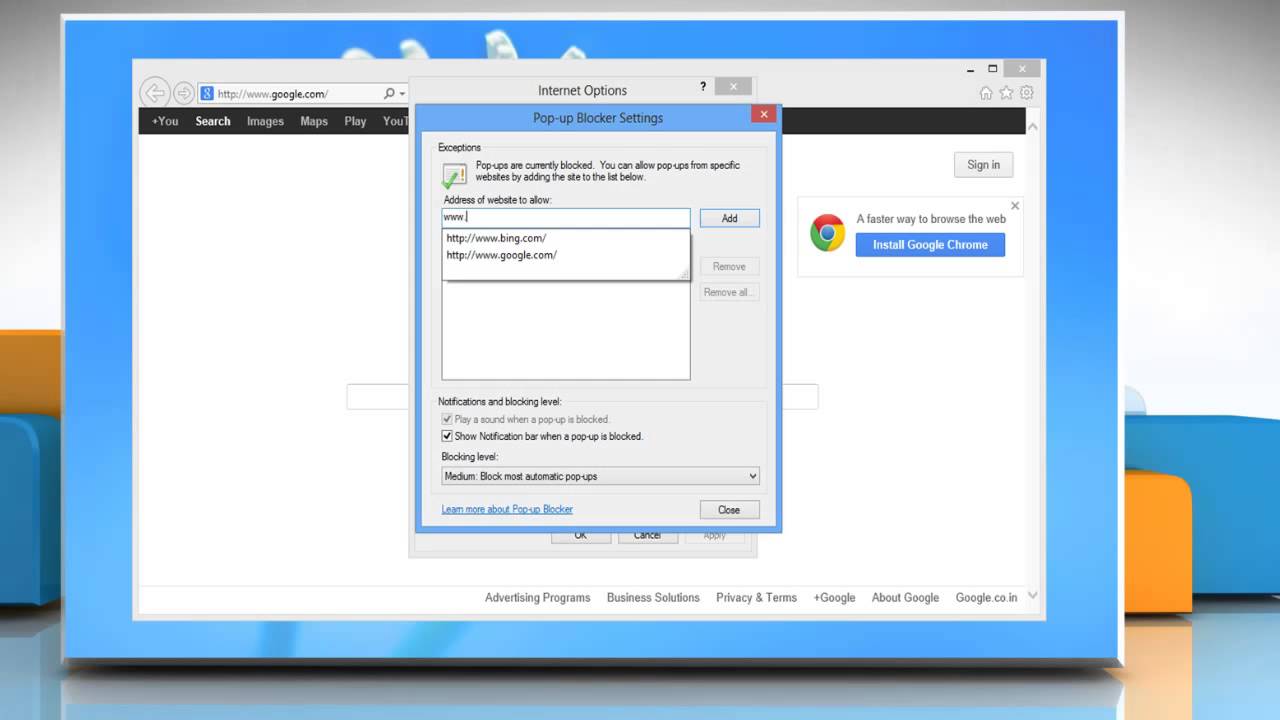The image size is (1280, 720).
Task: Dismiss the Chrome promo with the X
Action: click(x=1015, y=206)
